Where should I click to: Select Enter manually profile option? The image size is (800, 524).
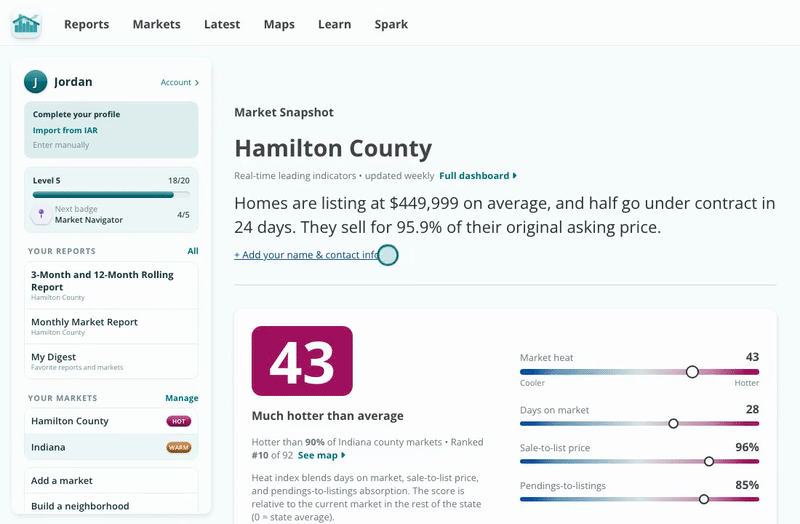pyautogui.click(x=61, y=145)
